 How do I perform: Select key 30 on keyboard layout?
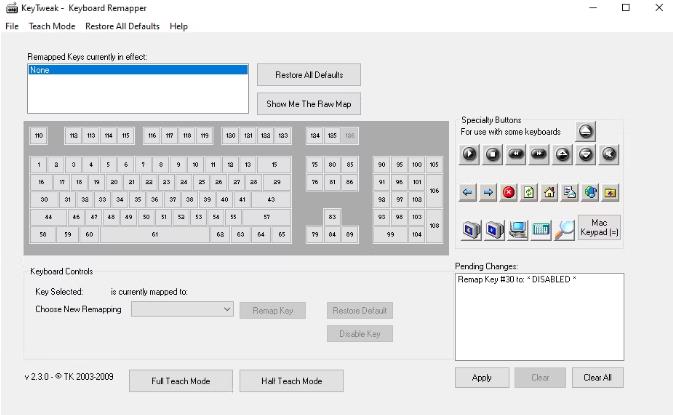point(44,200)
